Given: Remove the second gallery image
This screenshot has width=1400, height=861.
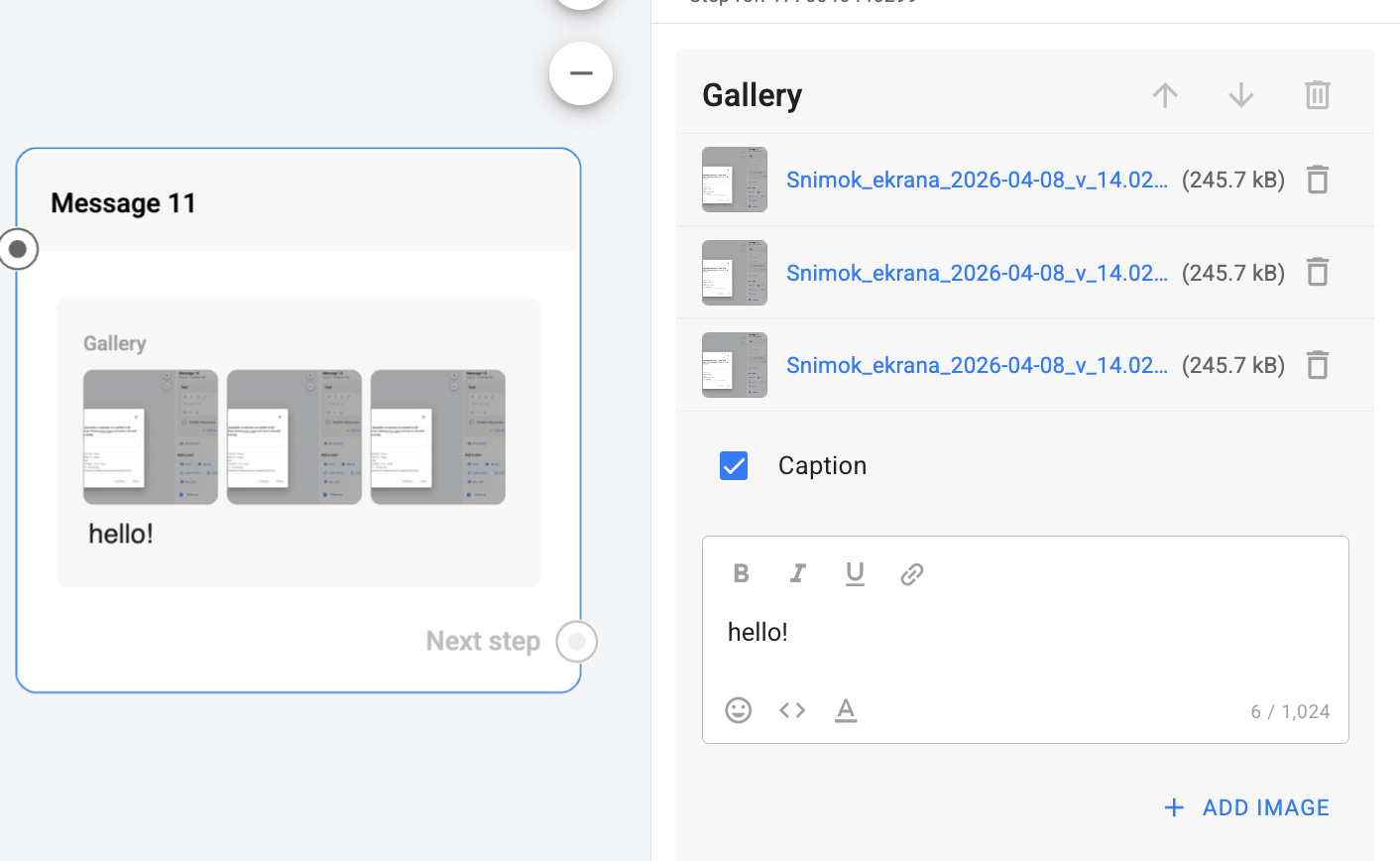Looking at the screenshot, I should tap(1317, 272).
